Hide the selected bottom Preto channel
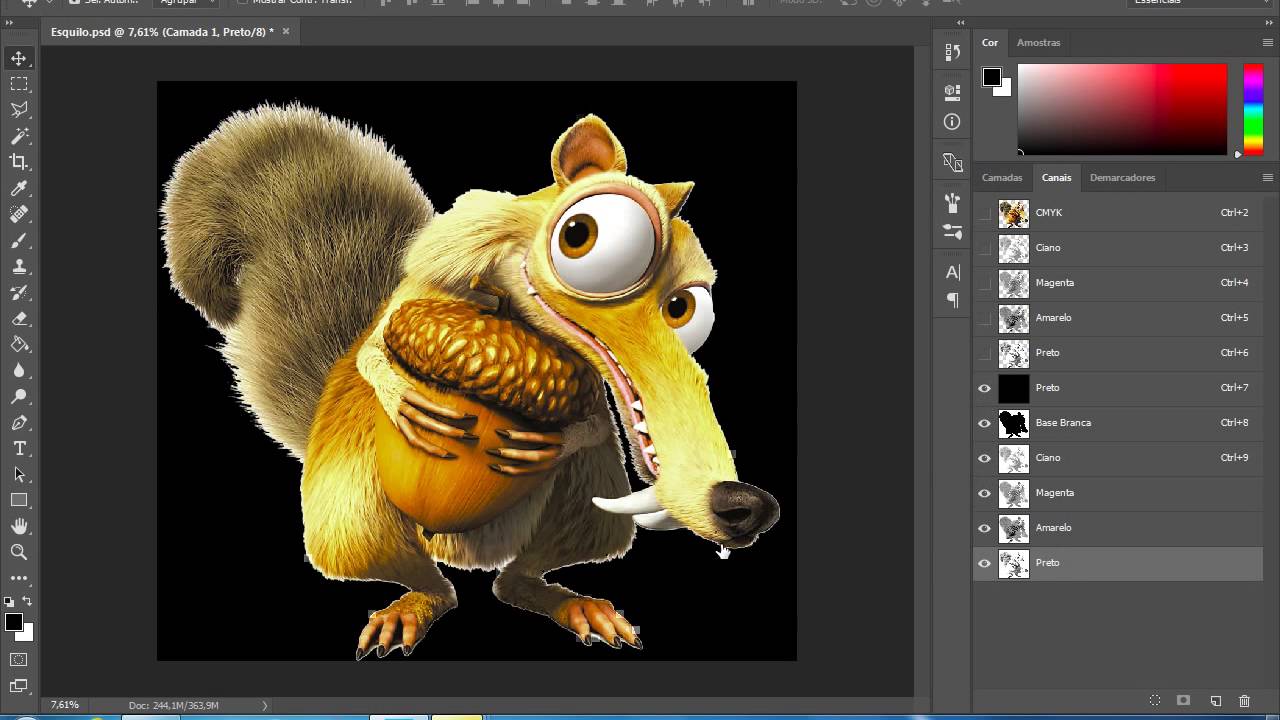This screenshot has height=720, width=1280. (985, 563)
